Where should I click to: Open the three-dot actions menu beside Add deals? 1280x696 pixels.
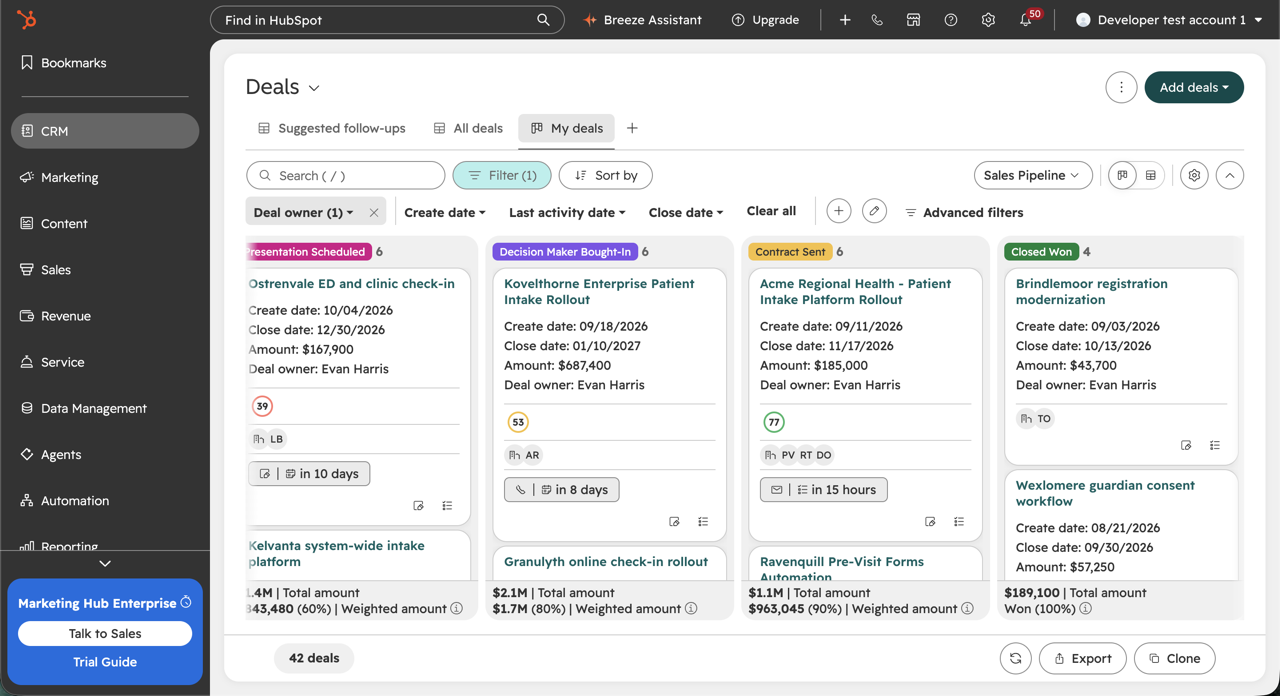1121,87
